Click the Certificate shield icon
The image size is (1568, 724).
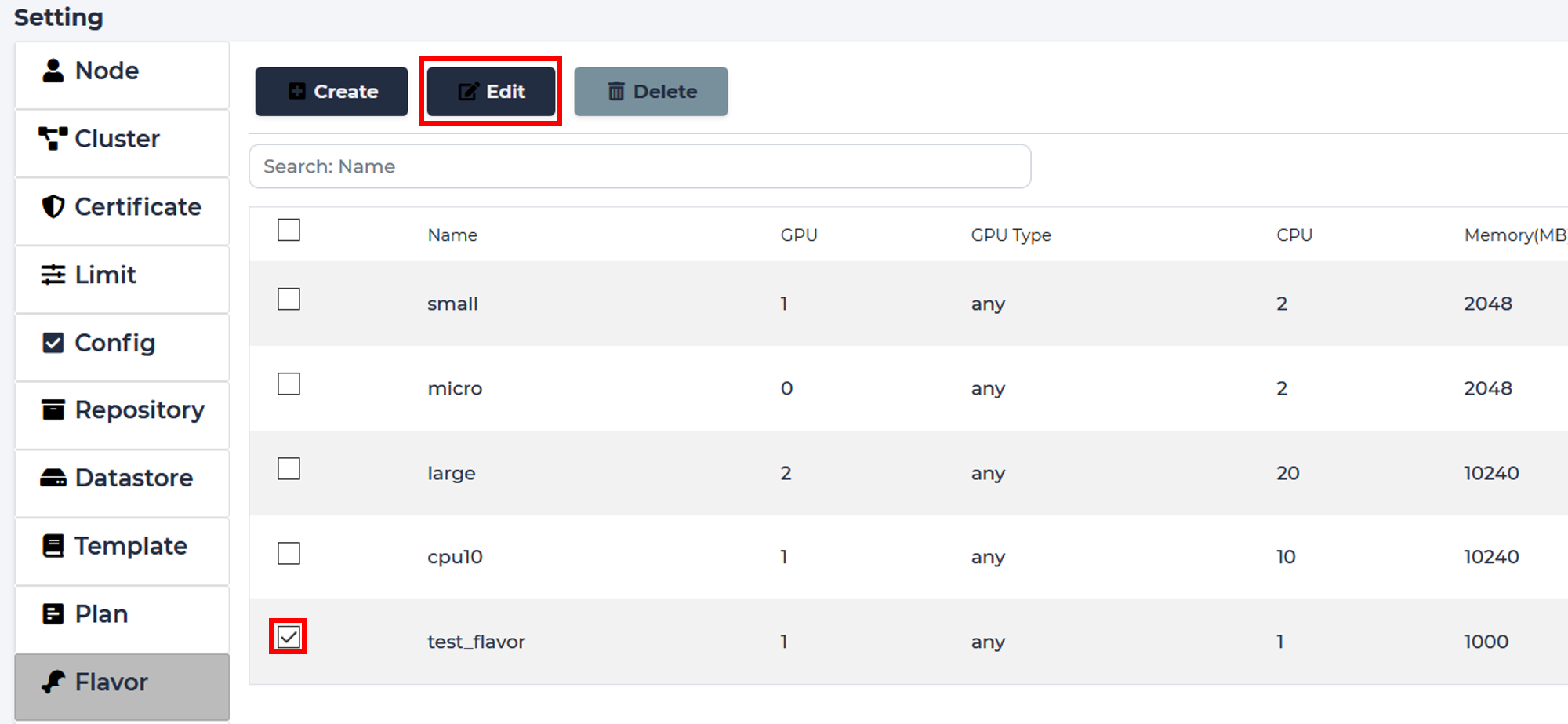53,207
